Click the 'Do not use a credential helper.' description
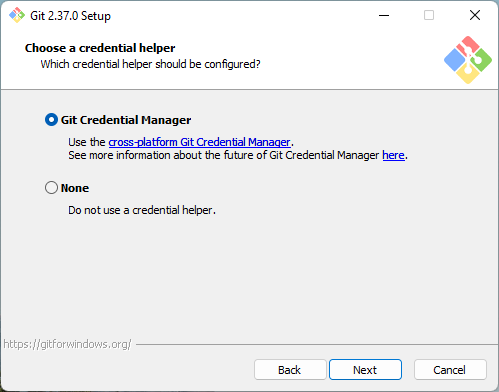The width and height of the screenshot is (499, 392). pos(142,210)
